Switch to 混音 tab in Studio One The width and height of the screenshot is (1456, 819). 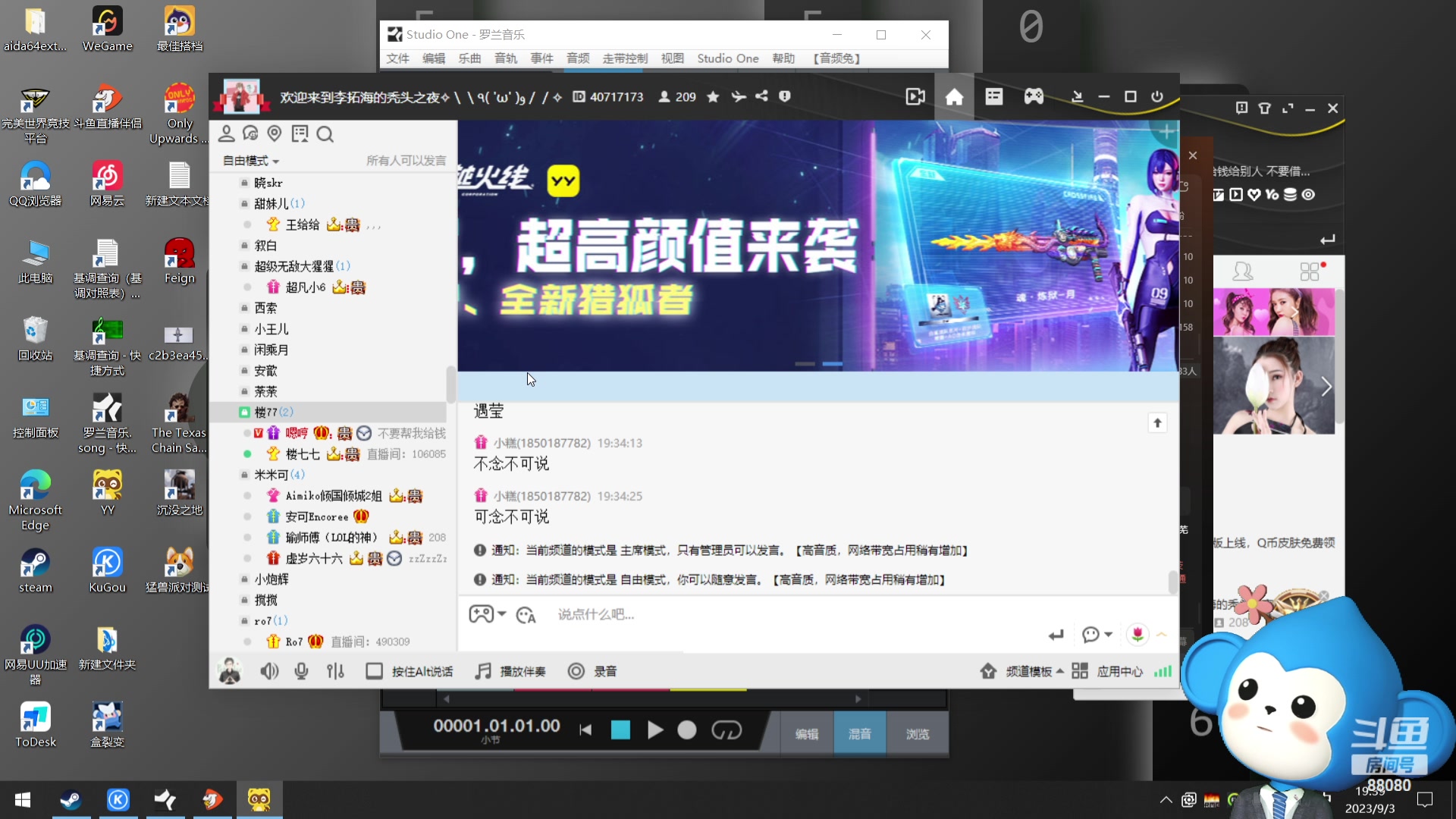click(859, 733)
